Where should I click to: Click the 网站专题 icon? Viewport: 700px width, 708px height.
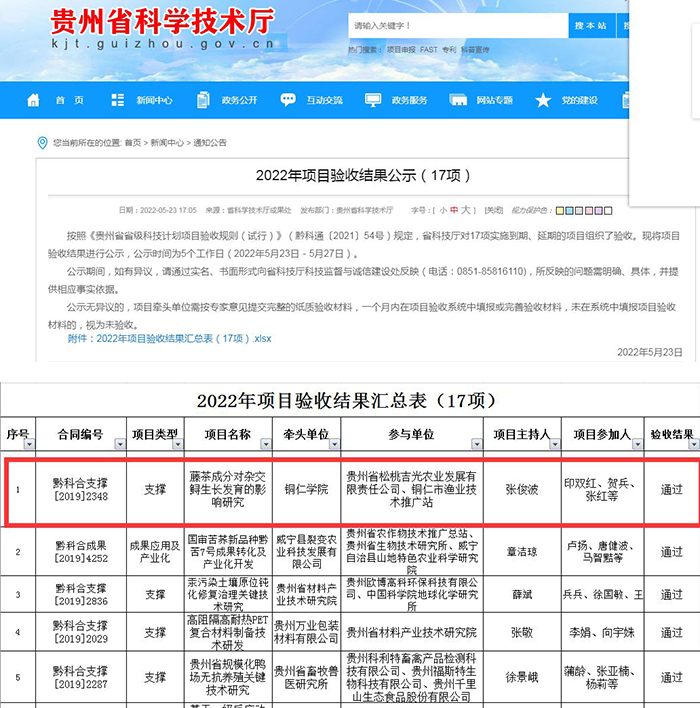(x=458, y=100)
